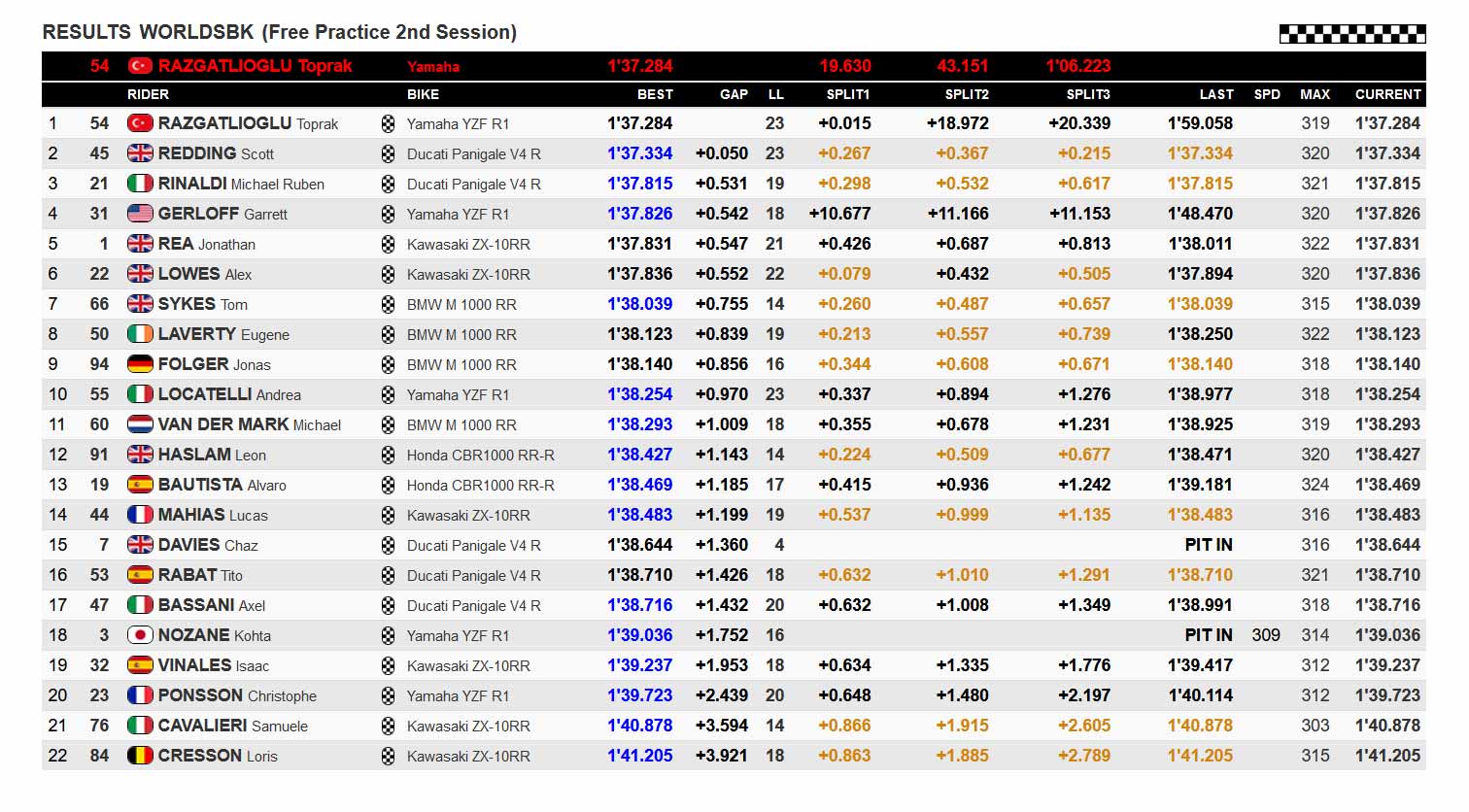Viewport: 1469px width, 812px height.
Task: Click the checkered icon in NOZANE Kohta's row
Action: (389, 635)
